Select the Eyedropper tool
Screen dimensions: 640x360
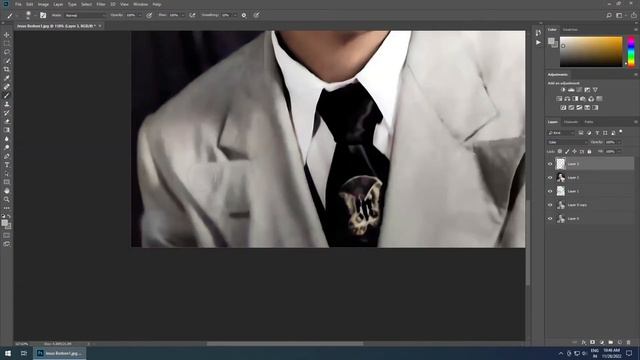coord(7,78)
